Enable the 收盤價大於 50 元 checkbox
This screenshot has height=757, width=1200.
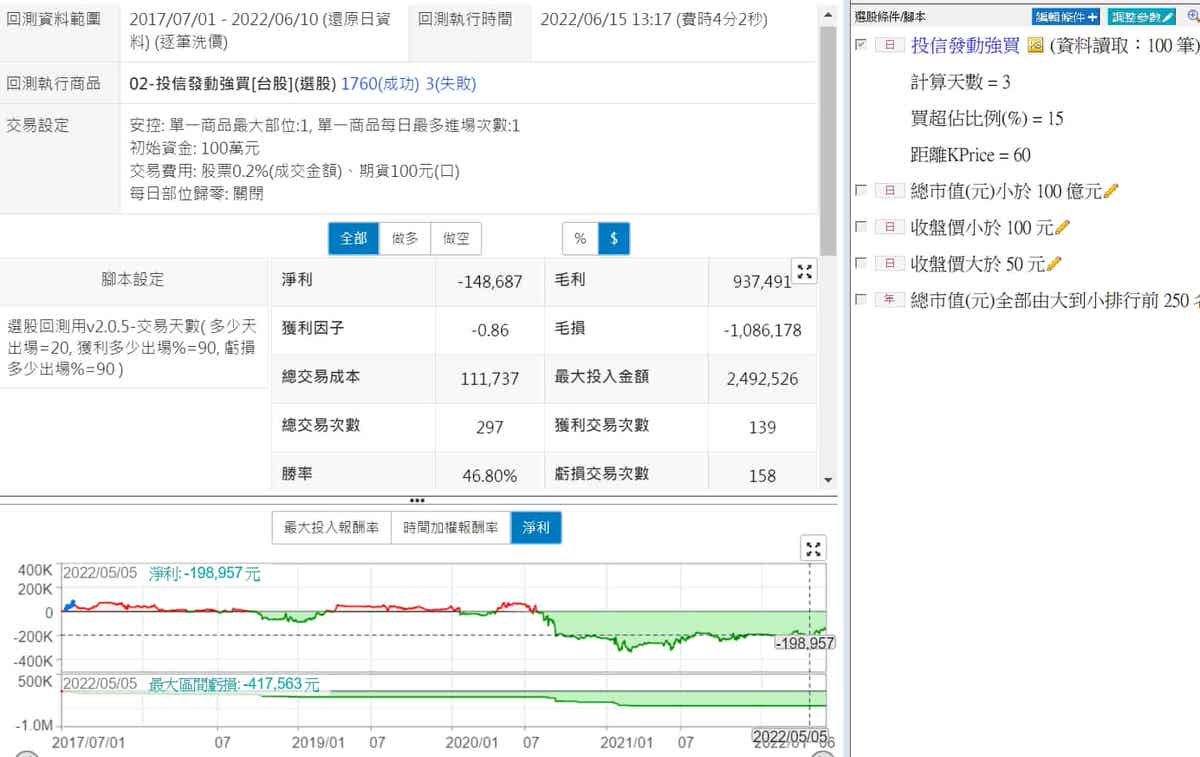[x=861, y=263]
